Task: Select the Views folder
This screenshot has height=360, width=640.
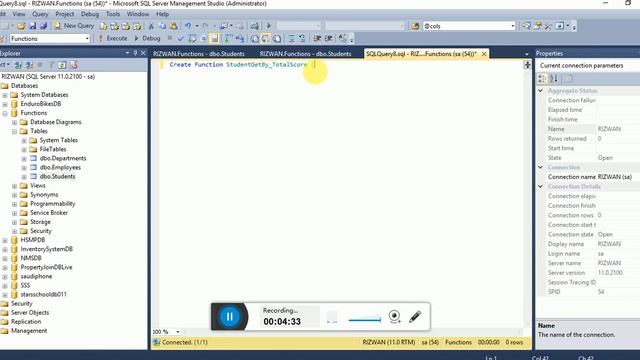Action: (x=38, y=186)
